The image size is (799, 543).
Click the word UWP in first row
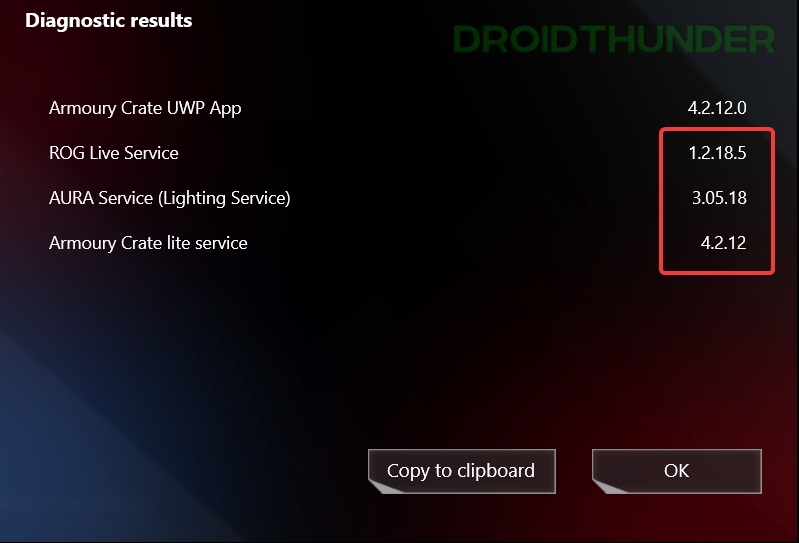click(185, 108)
